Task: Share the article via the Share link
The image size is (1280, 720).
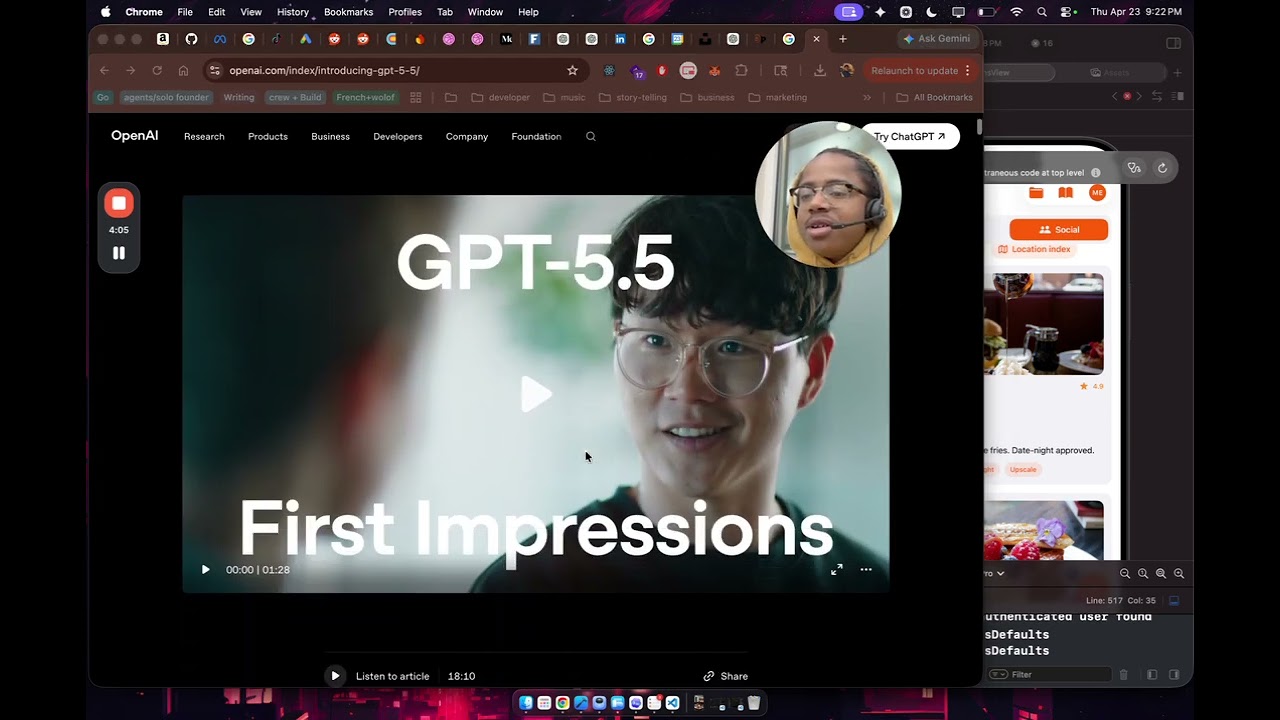Action: point(726,676)
